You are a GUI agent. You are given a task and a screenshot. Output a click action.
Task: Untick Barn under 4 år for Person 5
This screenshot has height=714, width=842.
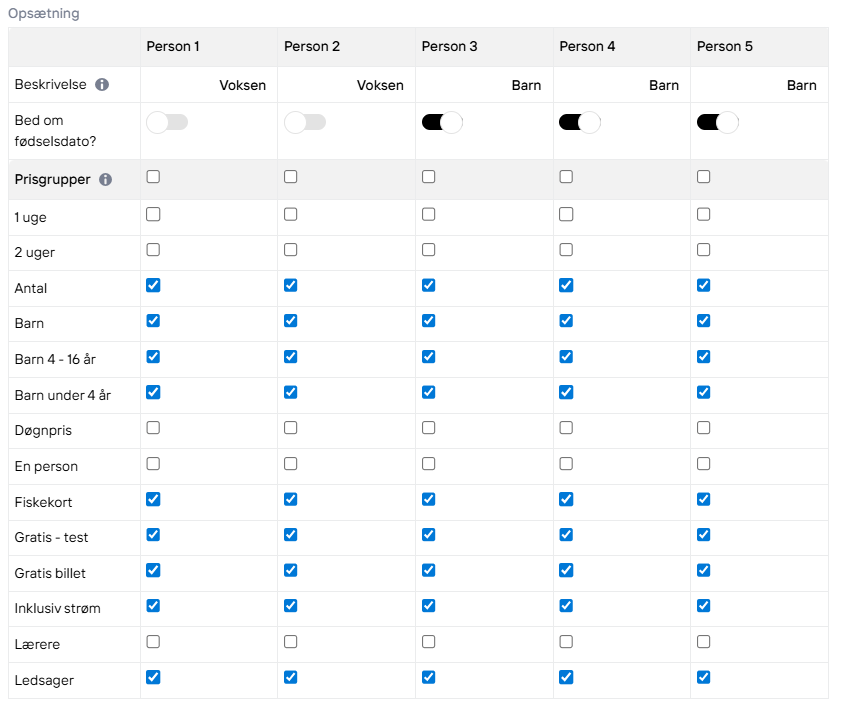[x=703, y=392]
